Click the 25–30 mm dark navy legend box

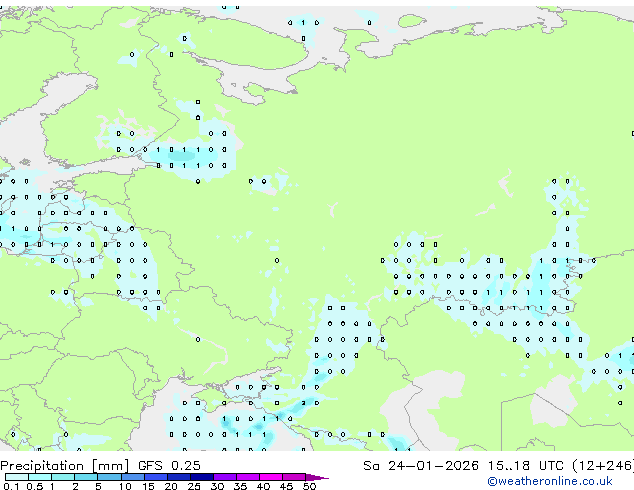[202, 477]
